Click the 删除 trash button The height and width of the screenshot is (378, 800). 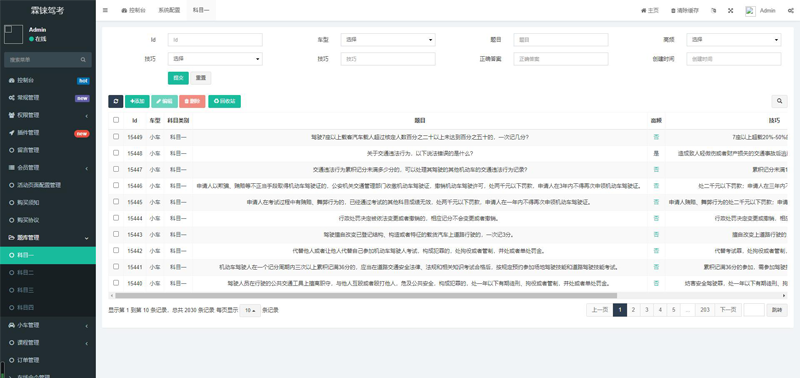(x=192, y=102)
